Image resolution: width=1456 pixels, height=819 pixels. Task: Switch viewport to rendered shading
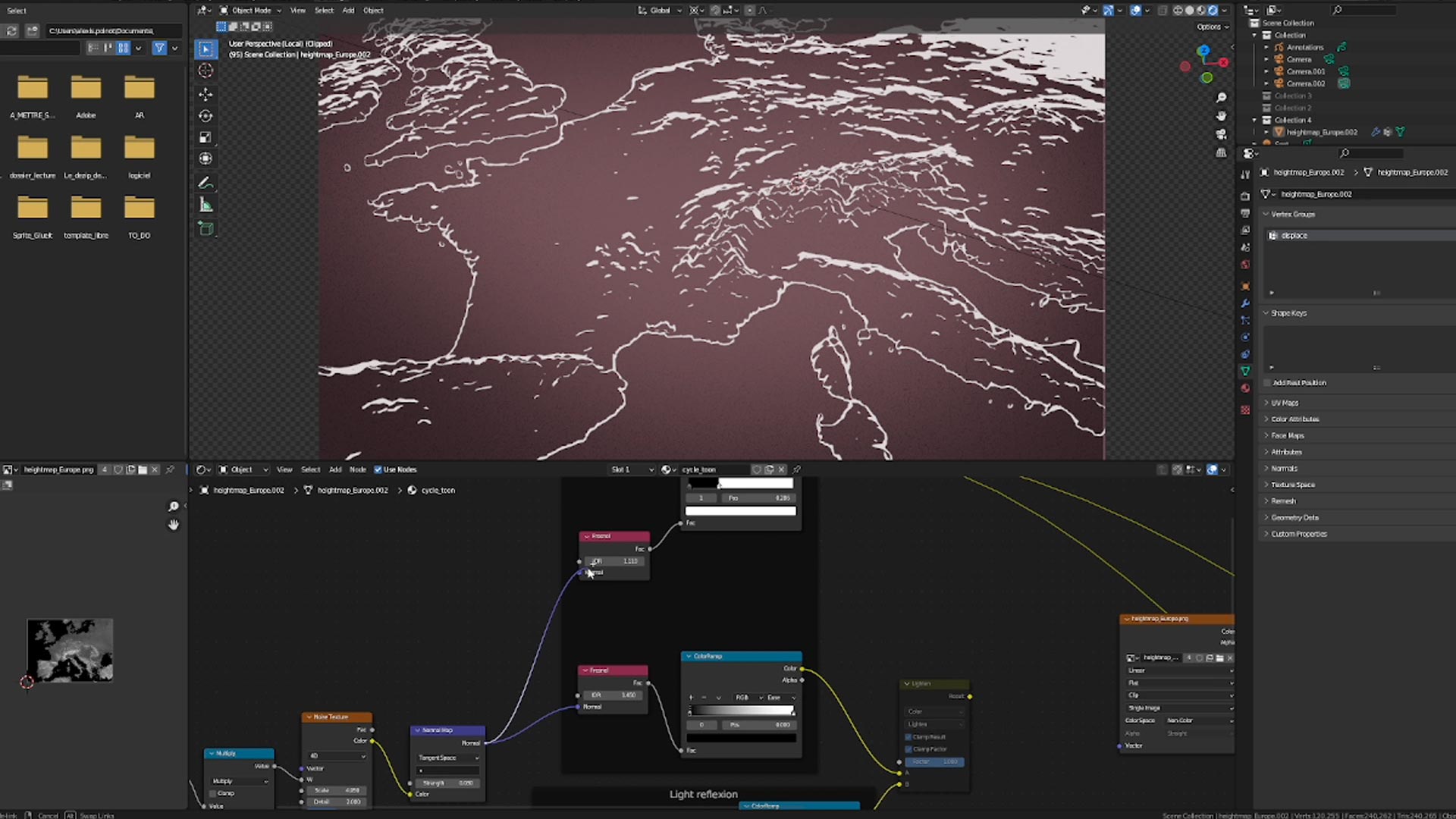[1213, 11]
